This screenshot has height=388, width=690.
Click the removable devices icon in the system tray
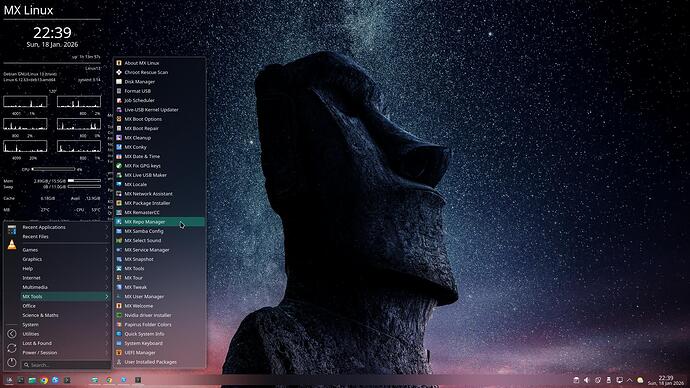click(609, 380)
